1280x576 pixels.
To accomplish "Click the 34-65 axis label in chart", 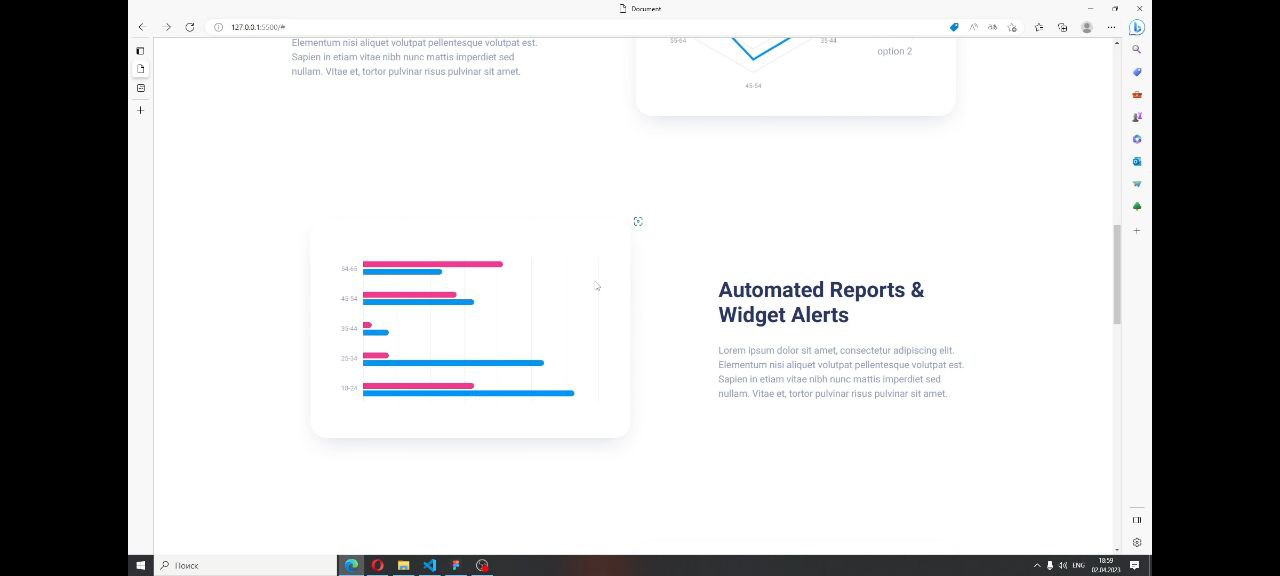I will pos(349,269).
